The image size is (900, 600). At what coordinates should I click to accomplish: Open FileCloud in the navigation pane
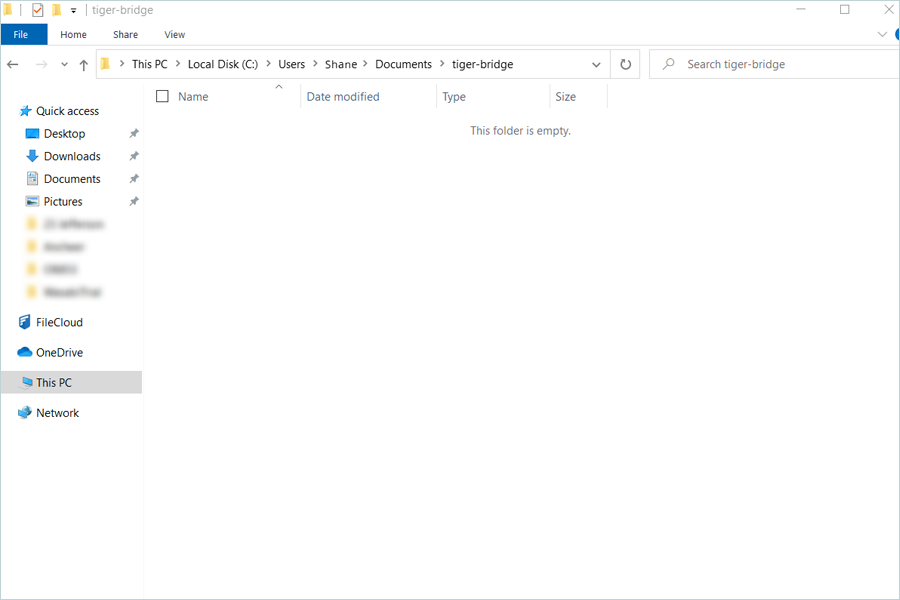[59, 322]
